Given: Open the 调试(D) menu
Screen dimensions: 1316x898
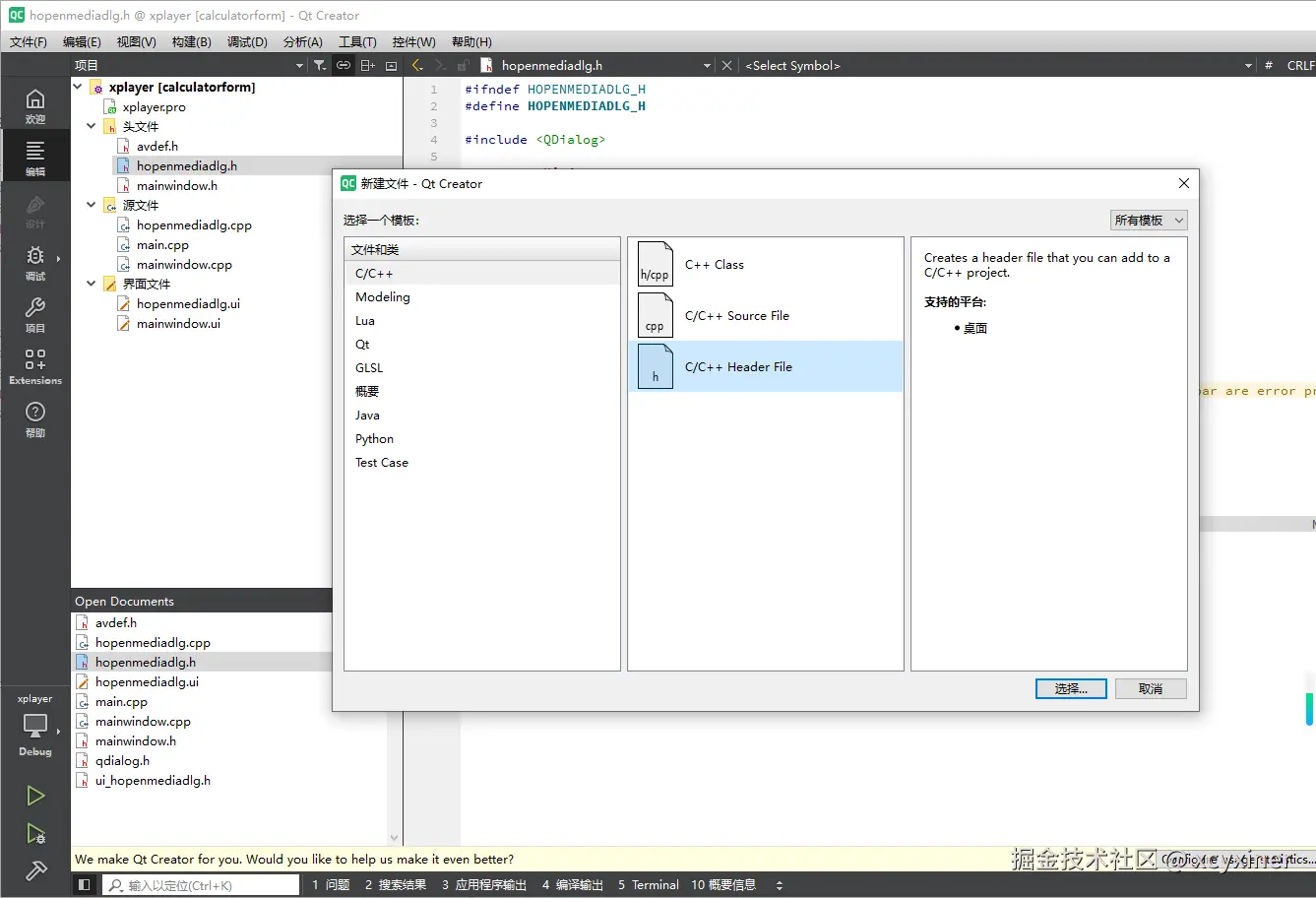Looking at the screenshot, I should point(247,41).
